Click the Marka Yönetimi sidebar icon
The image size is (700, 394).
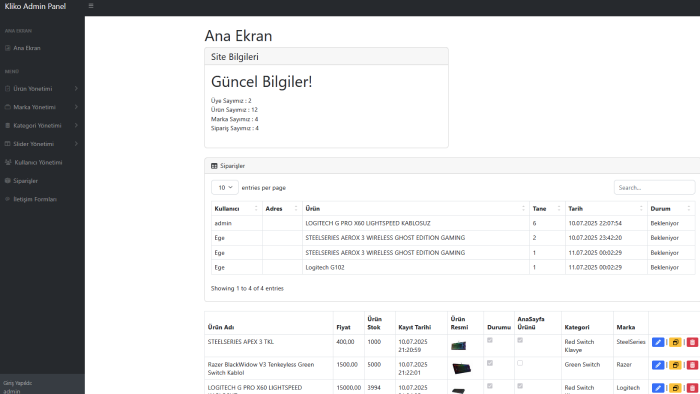(x=8, y=107)
